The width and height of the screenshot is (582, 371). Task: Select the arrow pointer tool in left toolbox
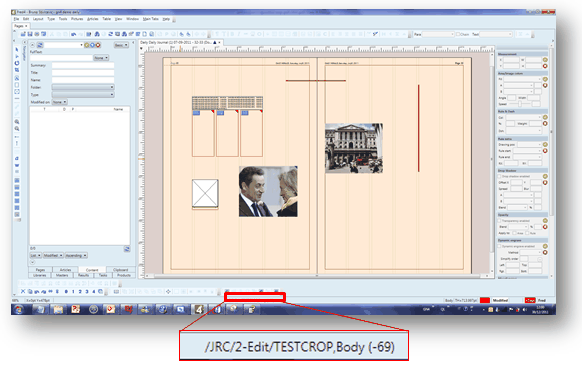(x=17, y=49)
